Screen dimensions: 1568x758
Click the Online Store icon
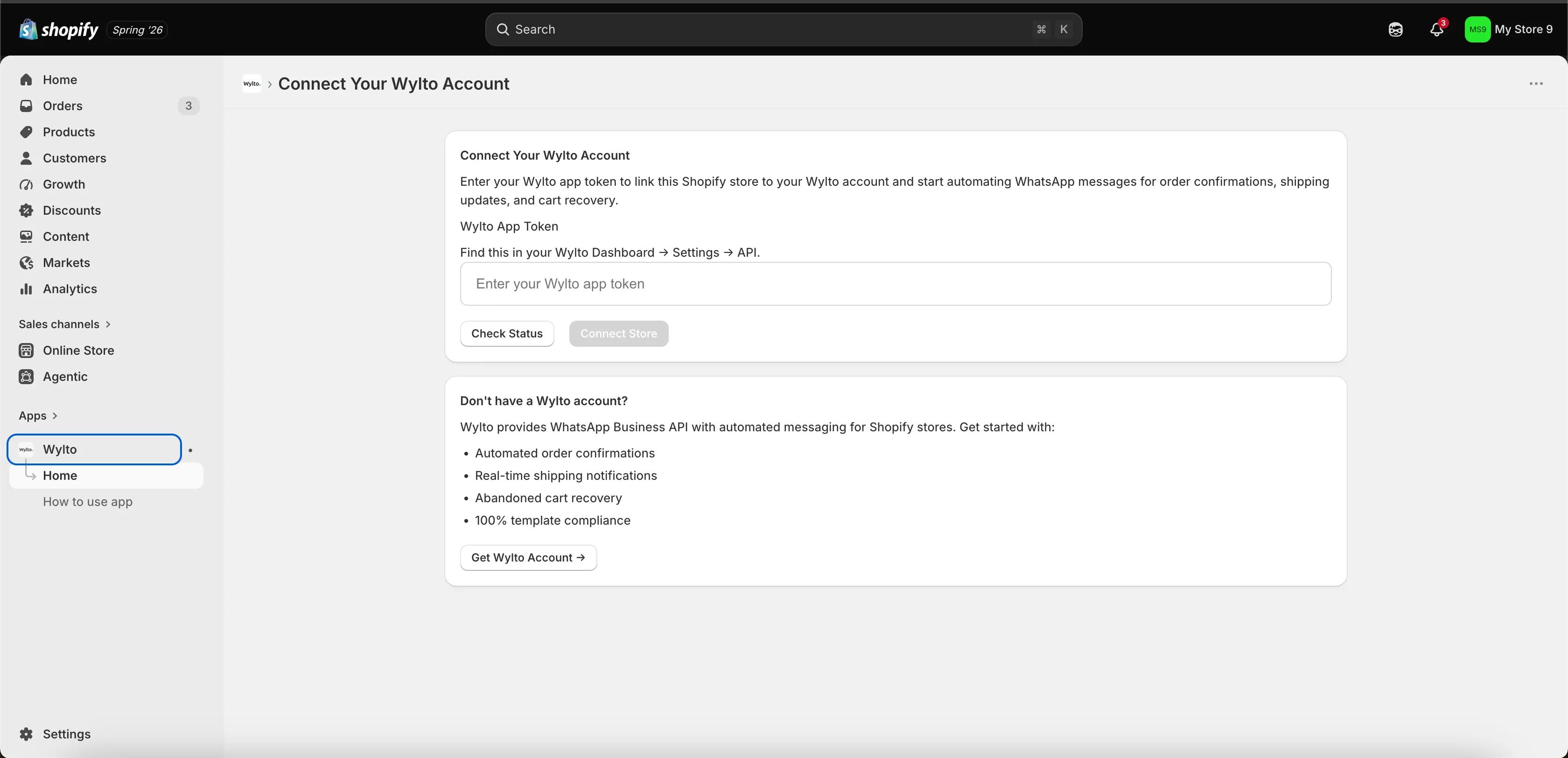tap(26, 351)
